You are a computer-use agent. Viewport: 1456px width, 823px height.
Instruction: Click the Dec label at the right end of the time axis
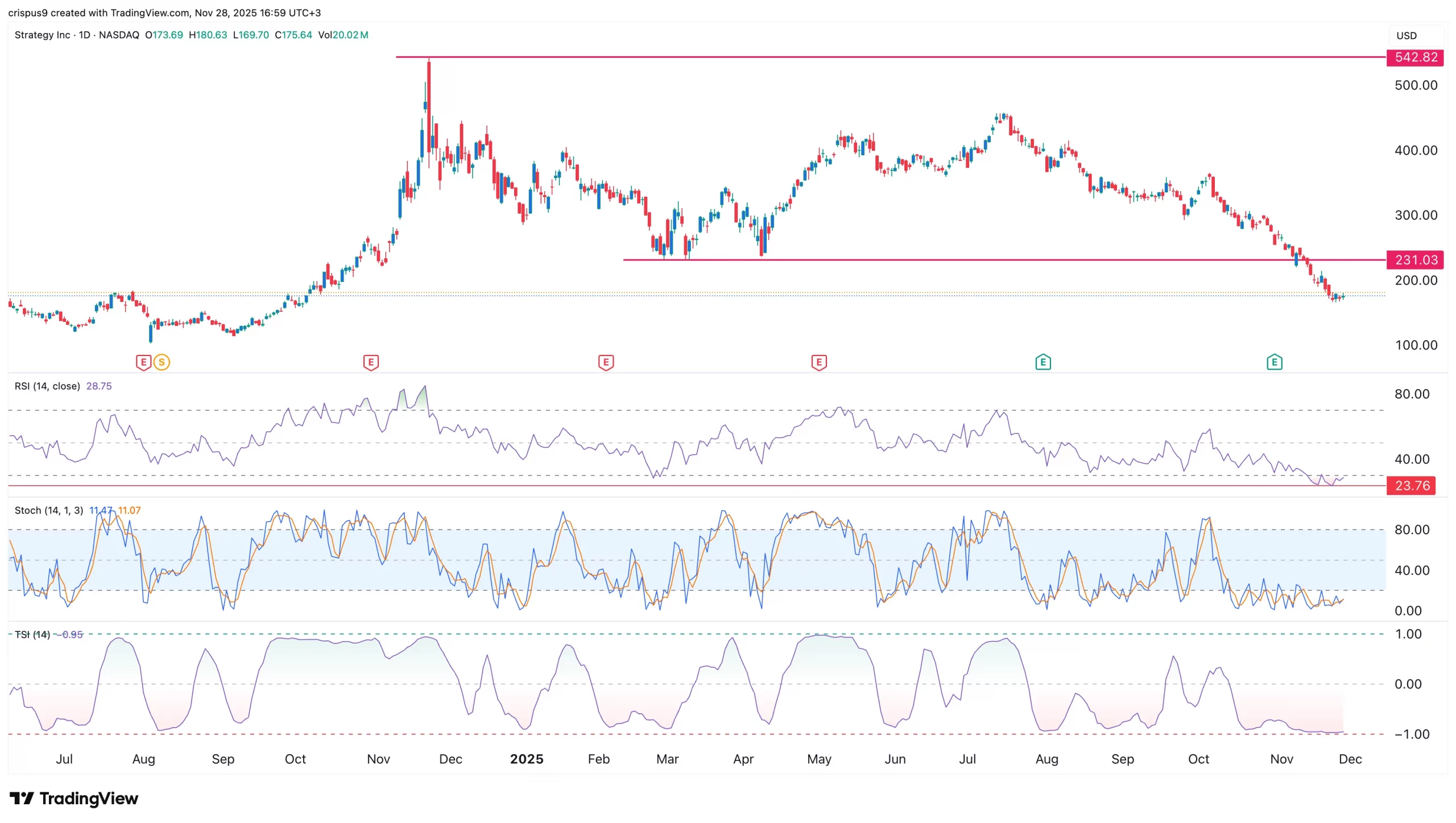coord(1350,759)
